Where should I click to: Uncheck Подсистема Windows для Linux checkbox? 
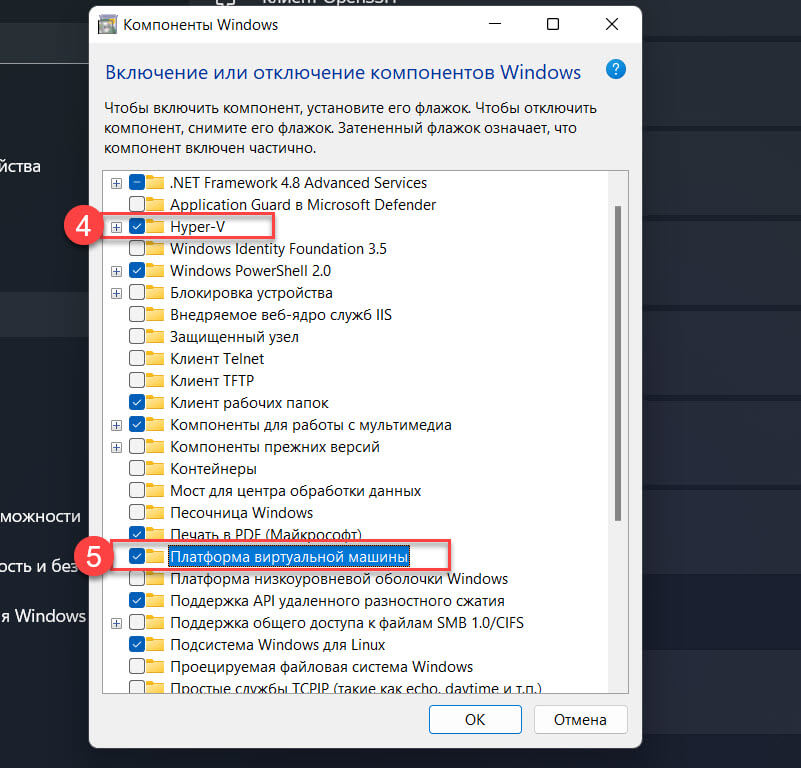coord(137,645)
